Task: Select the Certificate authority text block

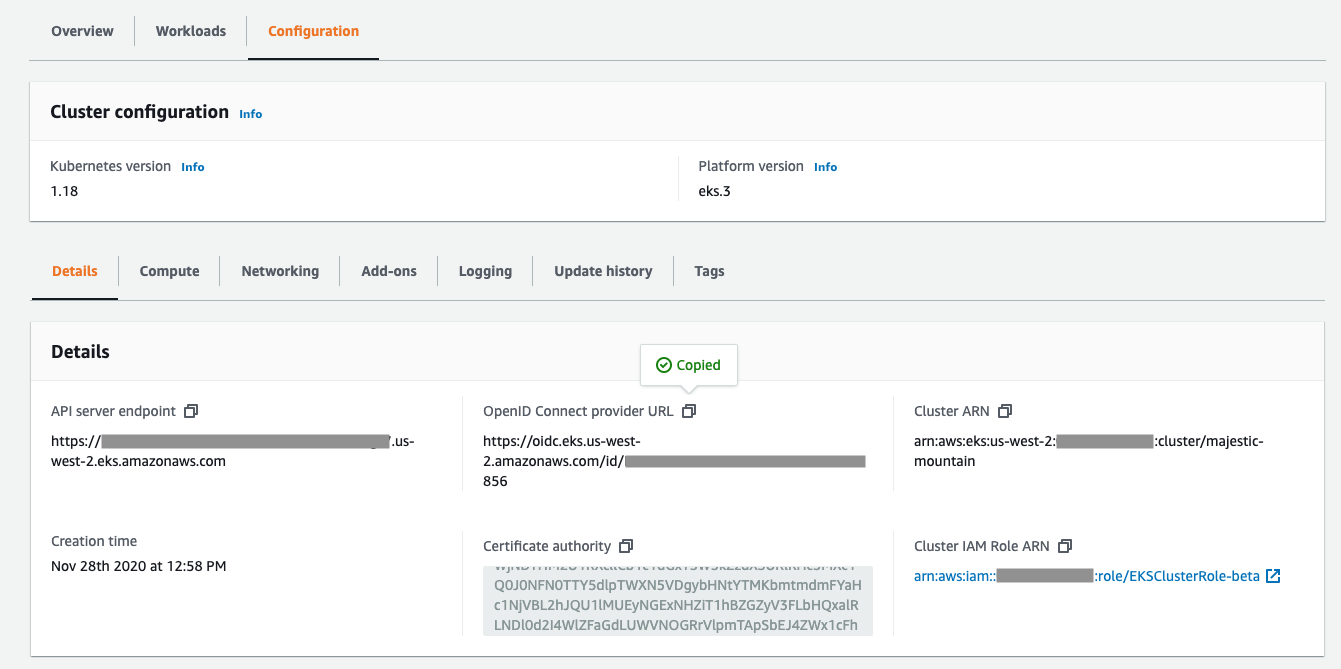Action: click(x=680, y=600)
